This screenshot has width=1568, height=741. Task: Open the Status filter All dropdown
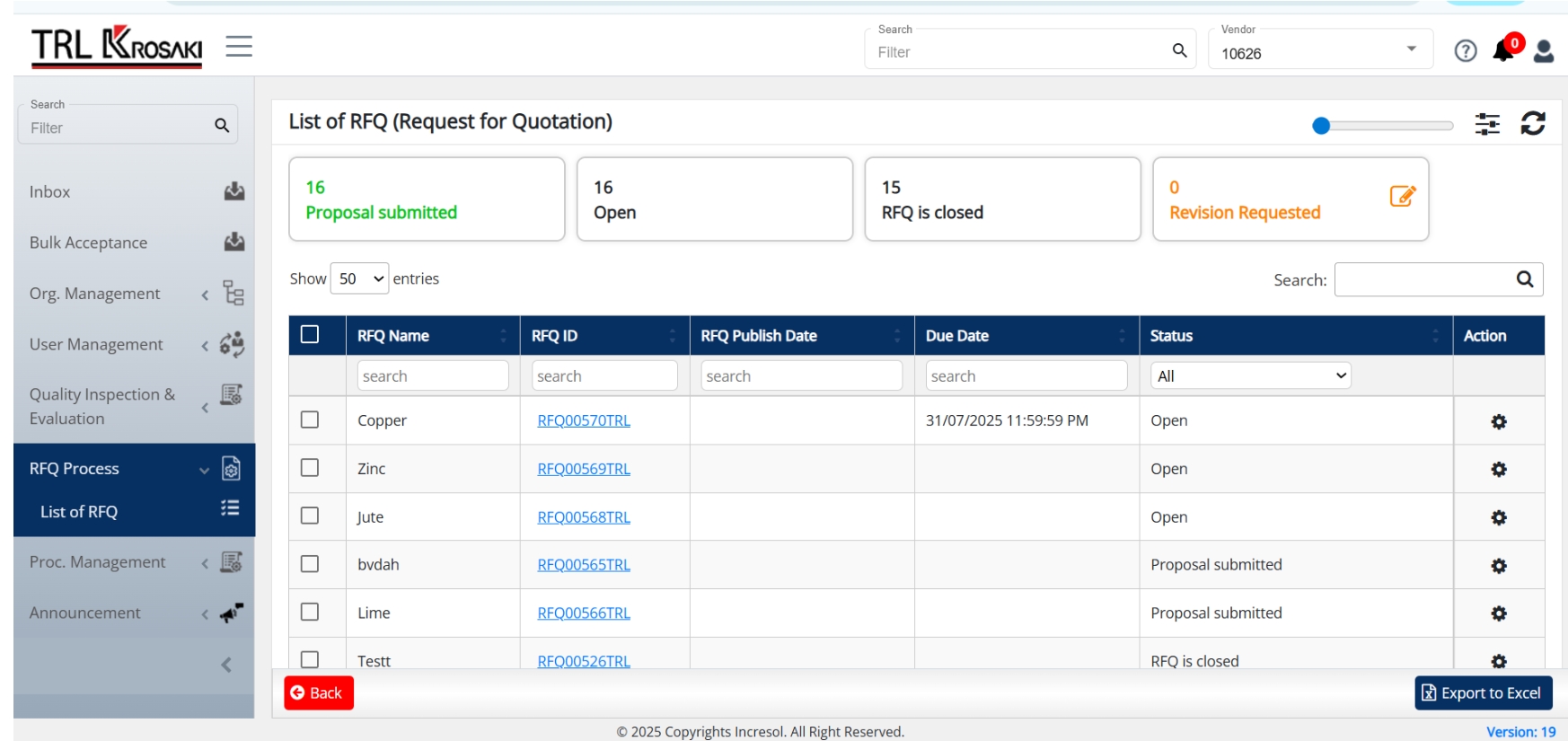coord(1251,375)
